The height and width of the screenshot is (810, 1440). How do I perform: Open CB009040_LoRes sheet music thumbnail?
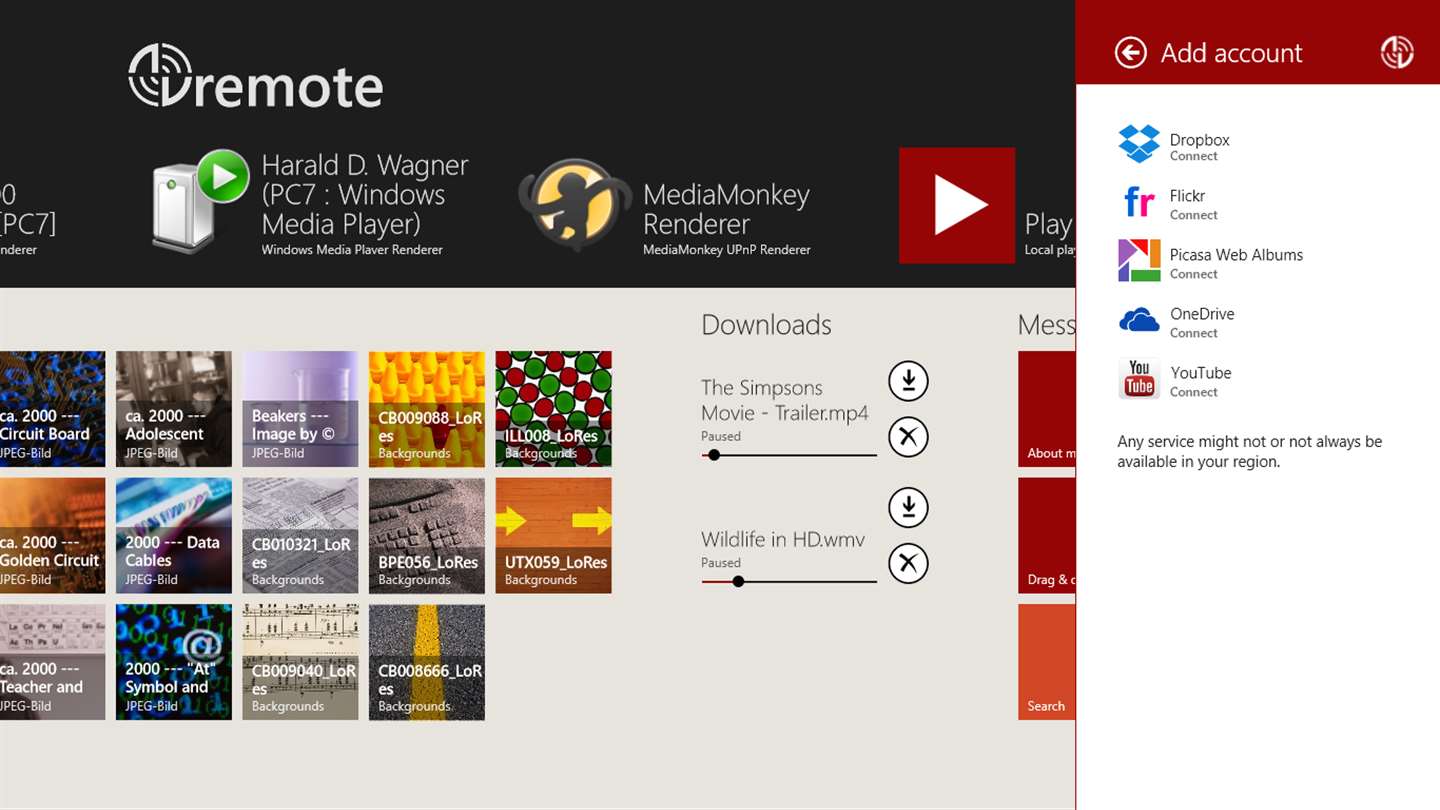[x=300, y=662]
